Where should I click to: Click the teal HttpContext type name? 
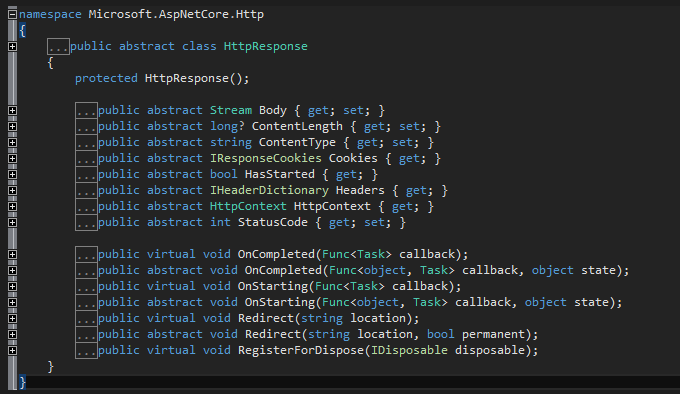coord(248,207)
